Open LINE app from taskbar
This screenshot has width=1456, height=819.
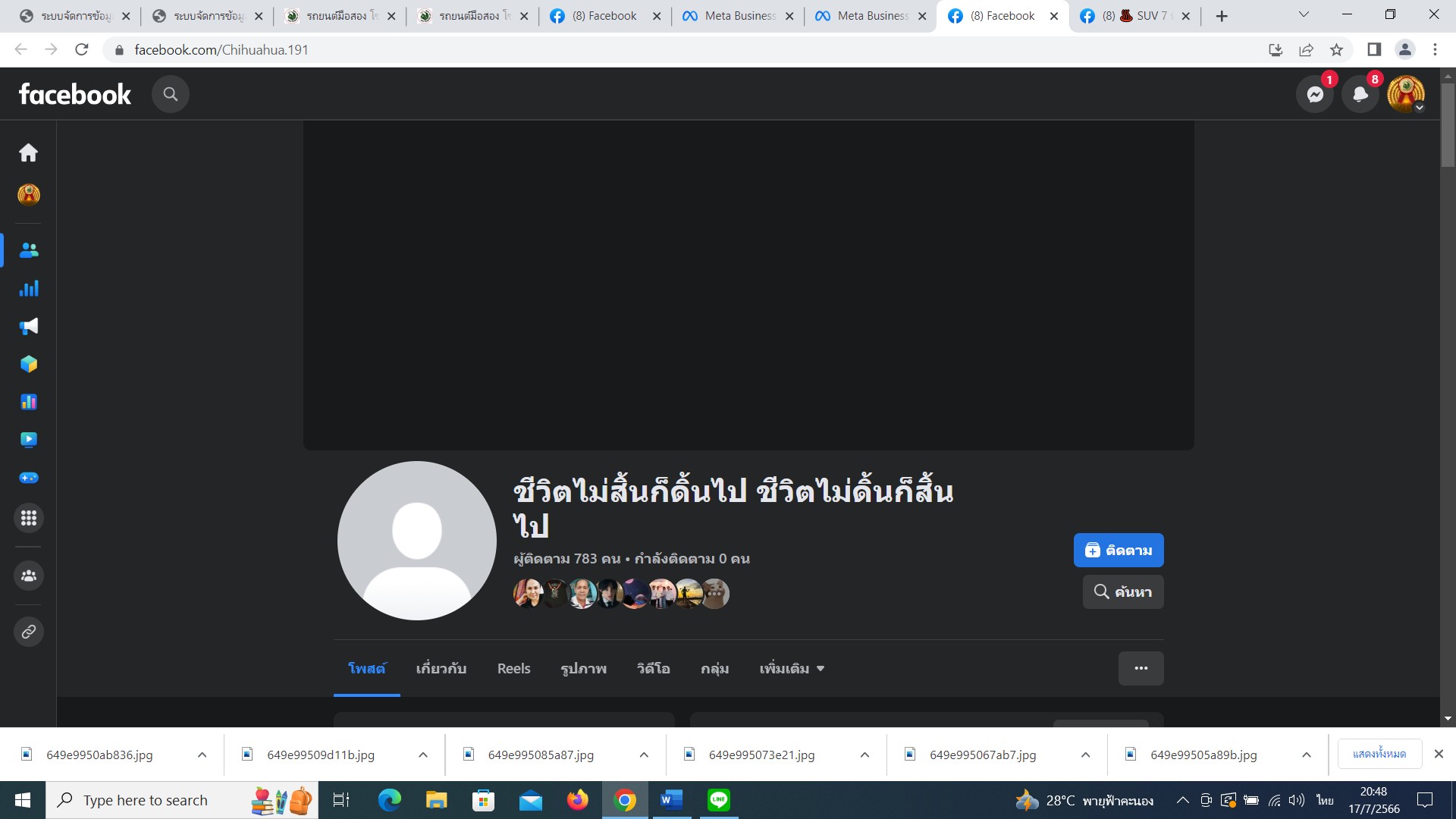[x=718, y=800]
